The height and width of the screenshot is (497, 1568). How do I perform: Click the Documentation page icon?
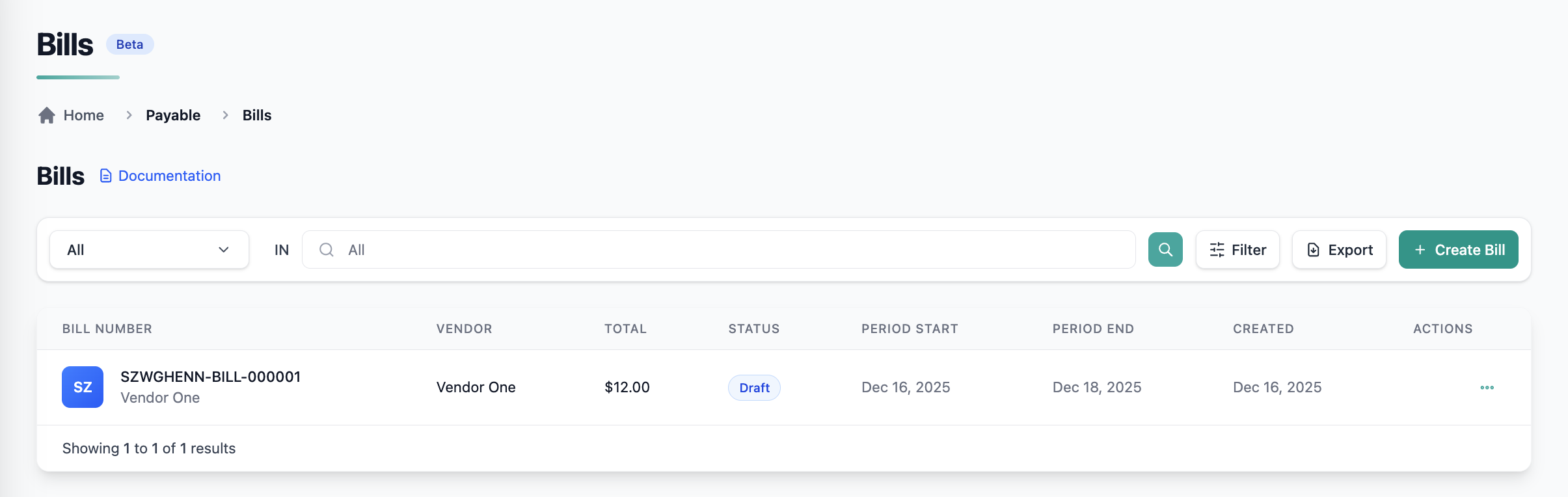pyautogui.click(x=105, y=176)
